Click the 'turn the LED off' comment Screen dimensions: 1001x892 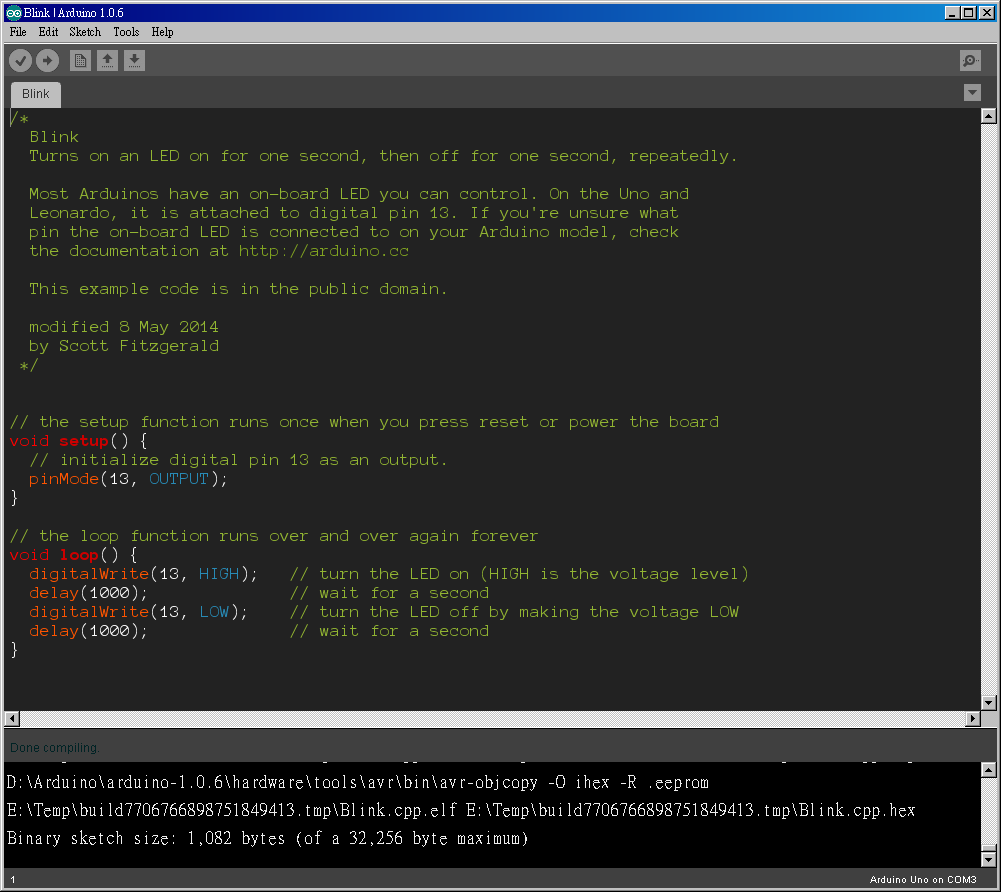tap(514, 612)
